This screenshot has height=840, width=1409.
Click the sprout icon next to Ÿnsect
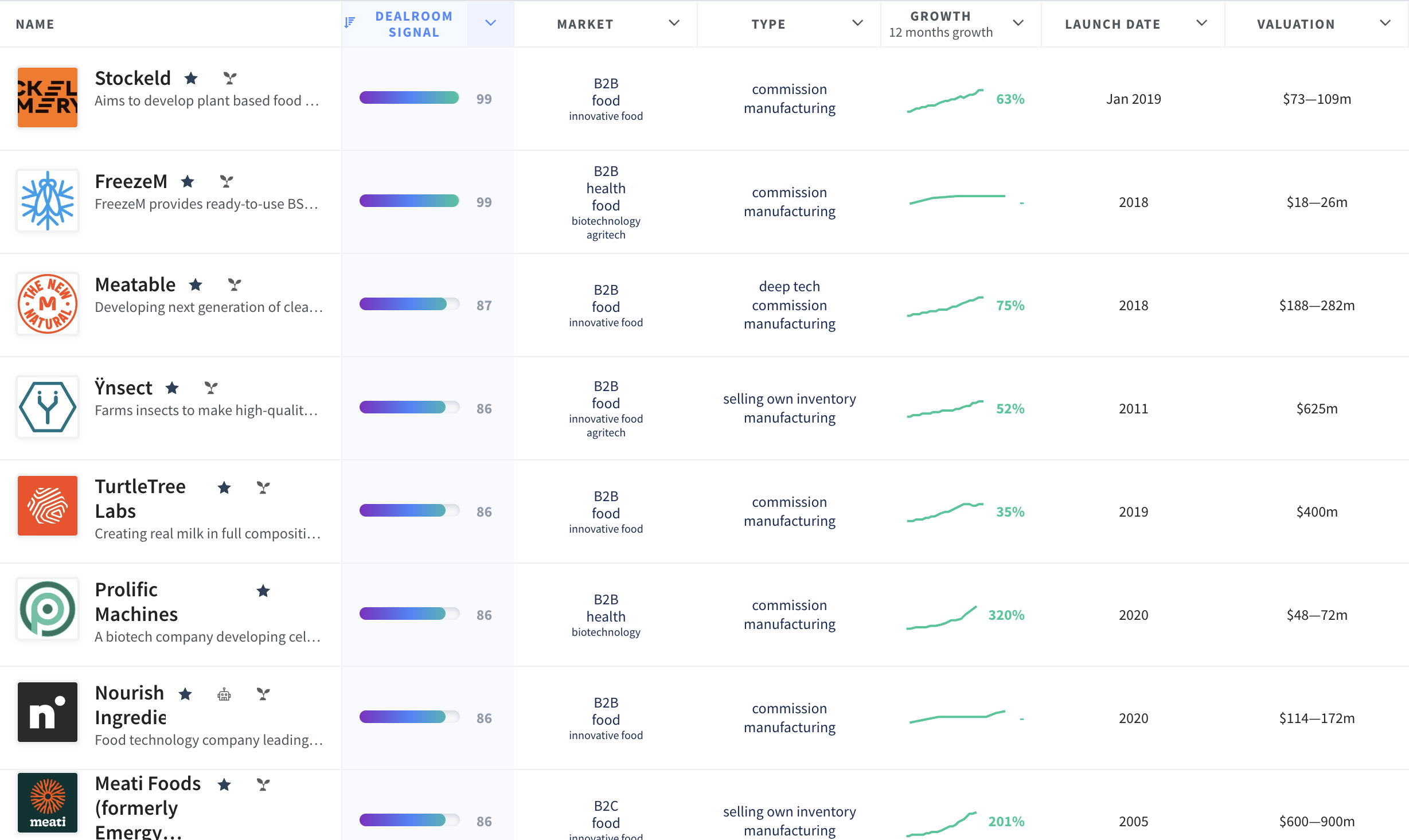[211, 388]
